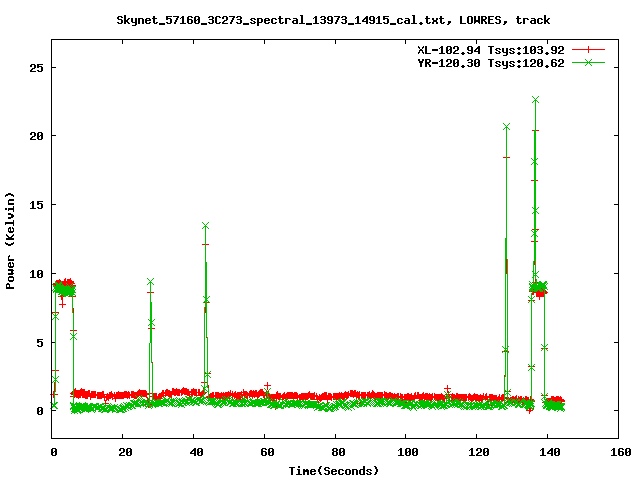Click x-axis tick label 60
Viewport: 640px width, 480px height.
(x=267, y=452)
